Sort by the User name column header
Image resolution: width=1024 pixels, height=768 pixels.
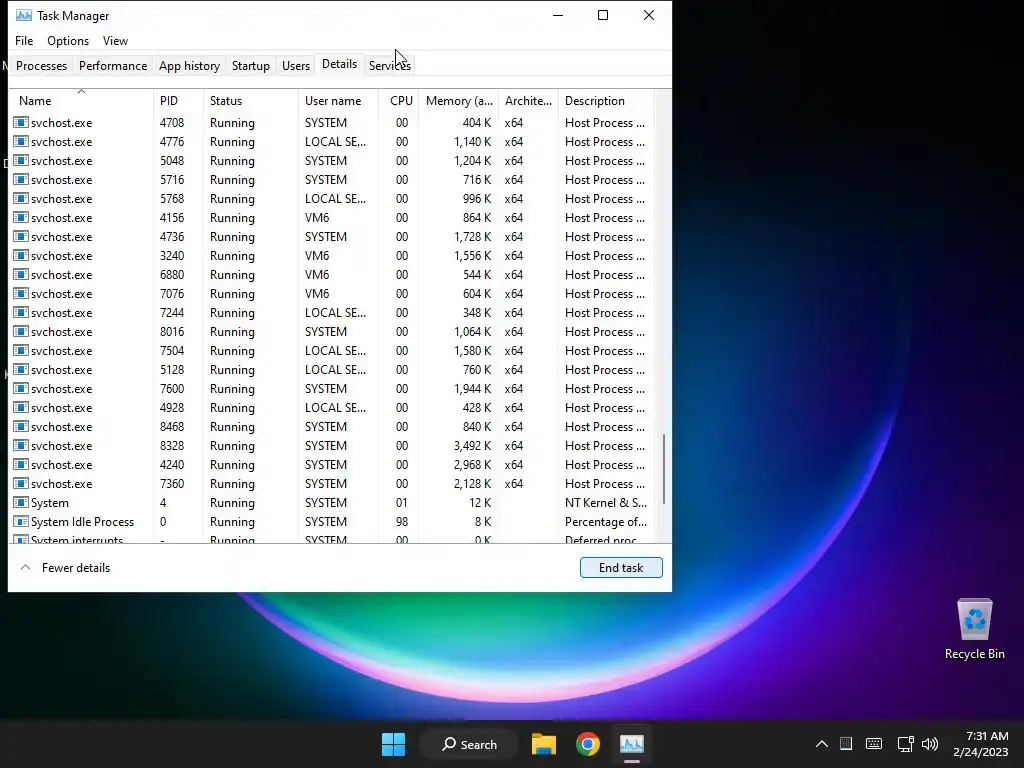click(x=338, y=101)
